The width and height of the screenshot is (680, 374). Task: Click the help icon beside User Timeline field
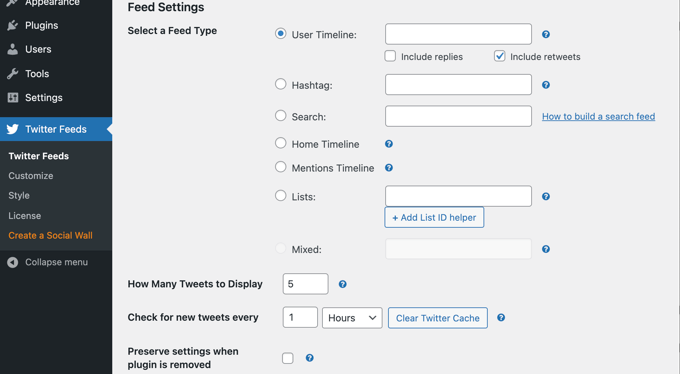coord(546,34)
